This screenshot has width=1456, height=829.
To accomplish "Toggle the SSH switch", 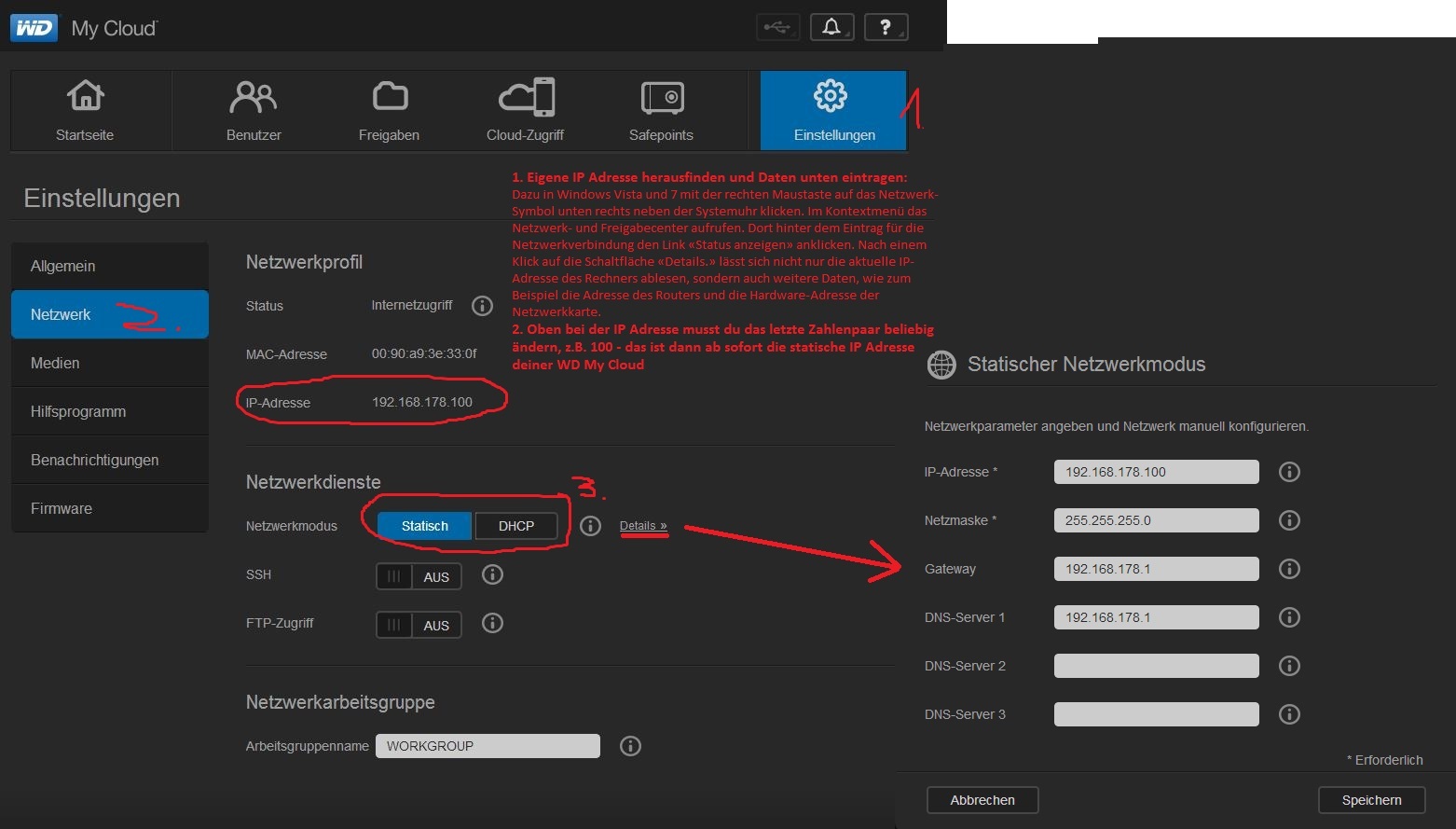I will 419,576.
